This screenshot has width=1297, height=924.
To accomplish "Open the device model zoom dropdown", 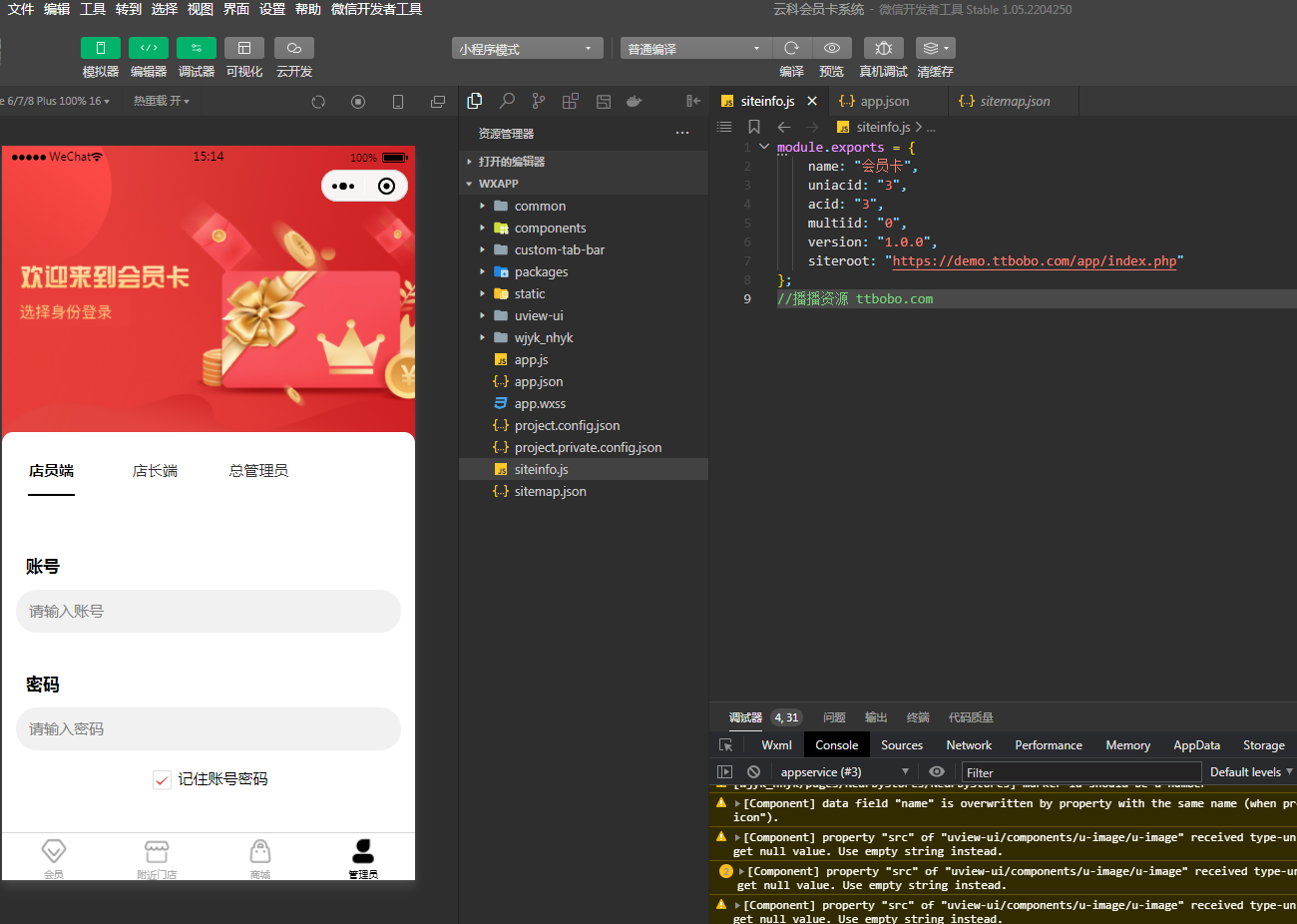I will [x=55, y=101].
